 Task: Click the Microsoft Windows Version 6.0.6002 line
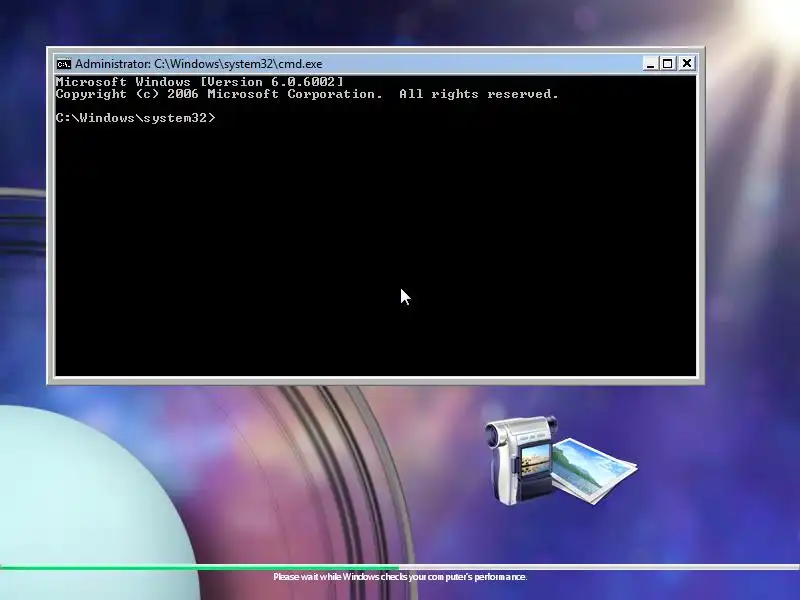199,82
